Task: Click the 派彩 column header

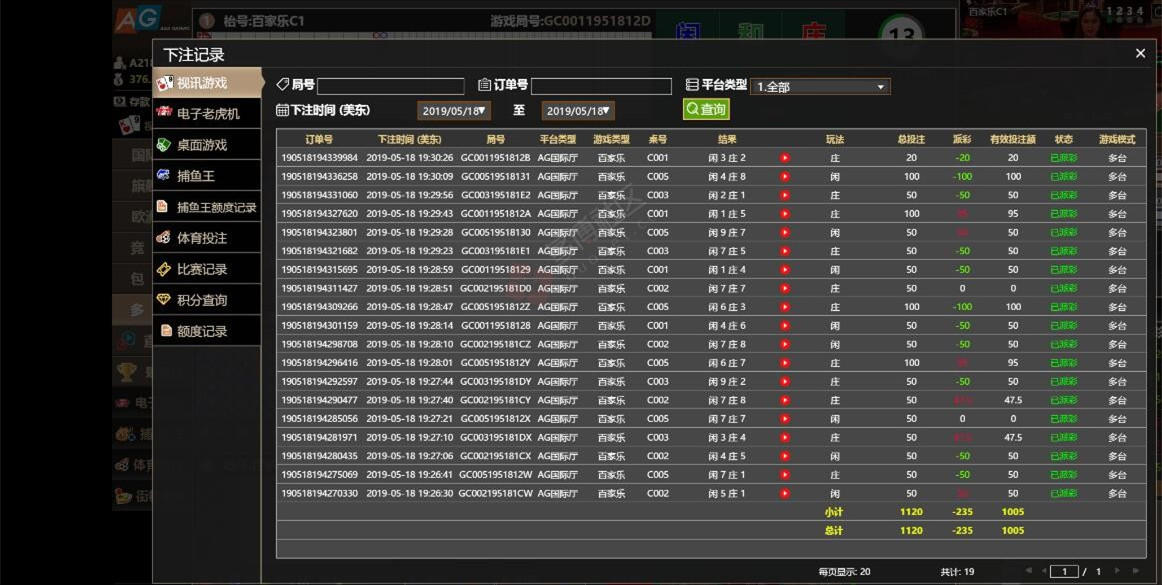Action: click(962, 139)
